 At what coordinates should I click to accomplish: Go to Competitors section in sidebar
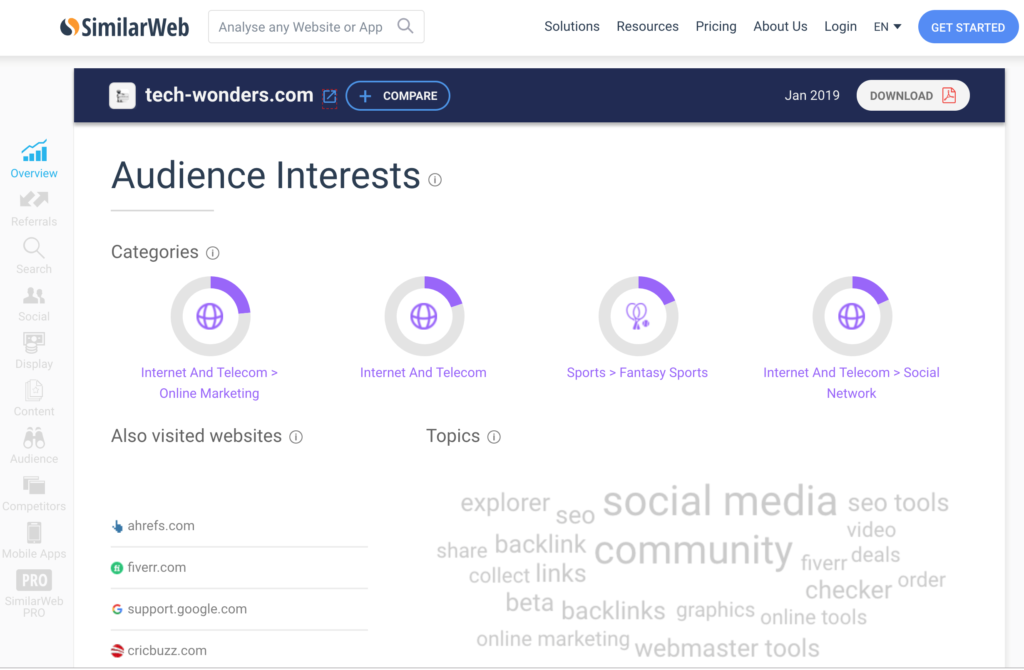coord(34,494)
